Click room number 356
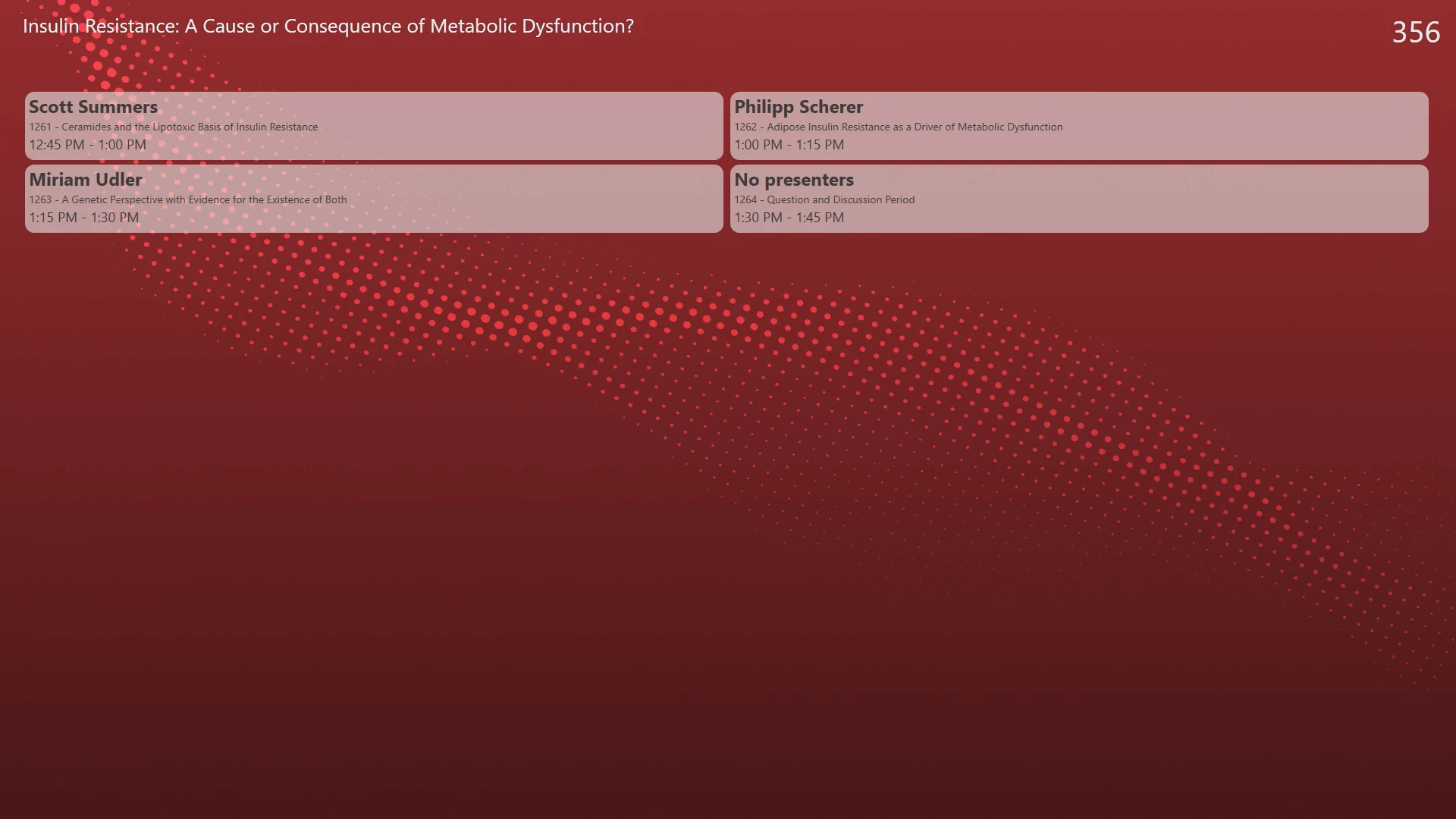1456x819 pixels. point(1416,32)
